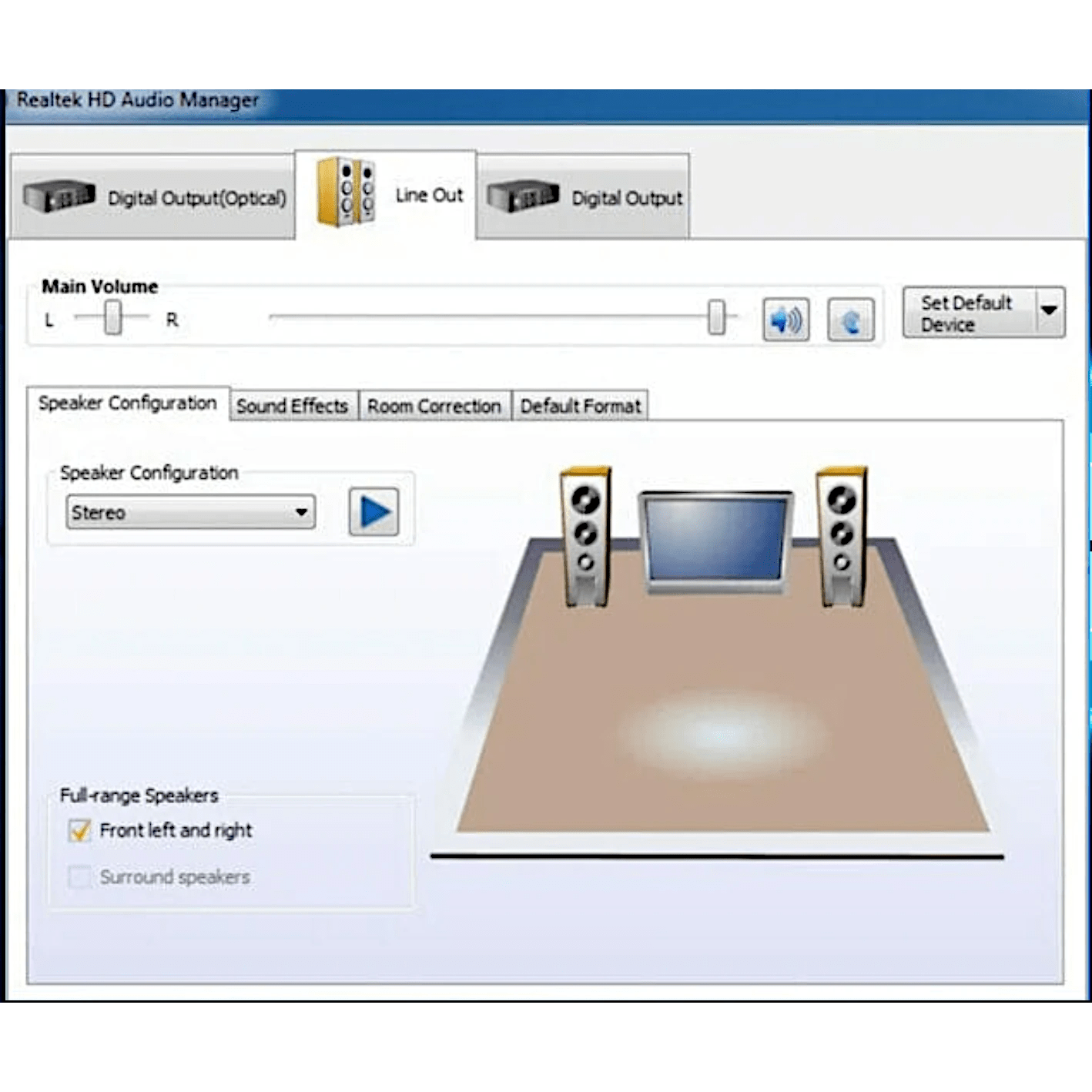This screenshot has height=1092, width=1092.
Task: Select the Line Out device tab
Action: (386, 195)
